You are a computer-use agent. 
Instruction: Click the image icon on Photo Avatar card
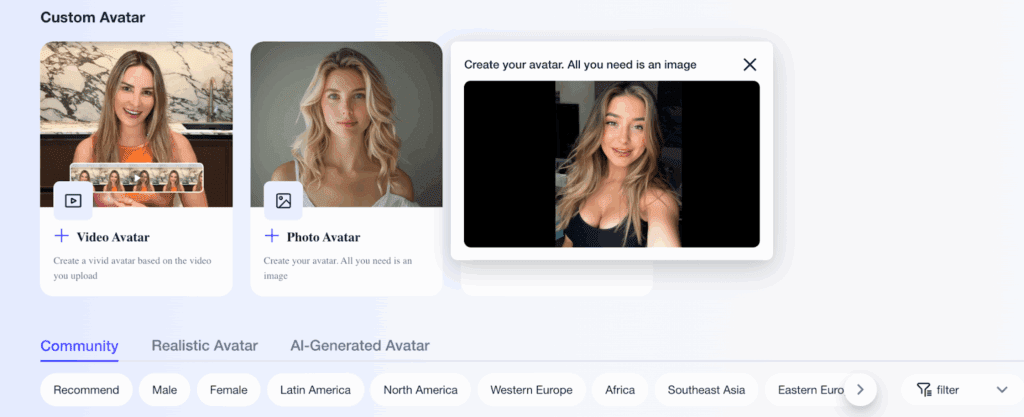click(283, 200)
